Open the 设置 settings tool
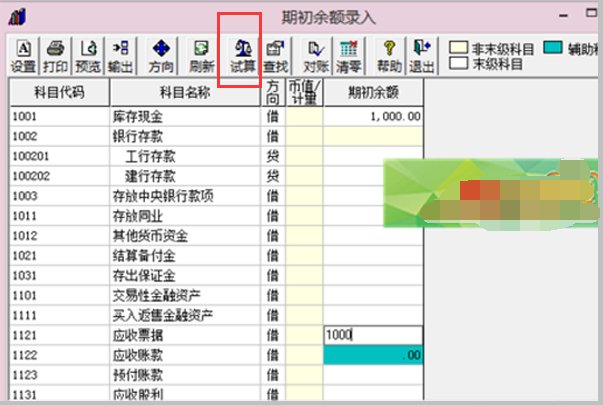The image size is (603, 405). point(23,56)
